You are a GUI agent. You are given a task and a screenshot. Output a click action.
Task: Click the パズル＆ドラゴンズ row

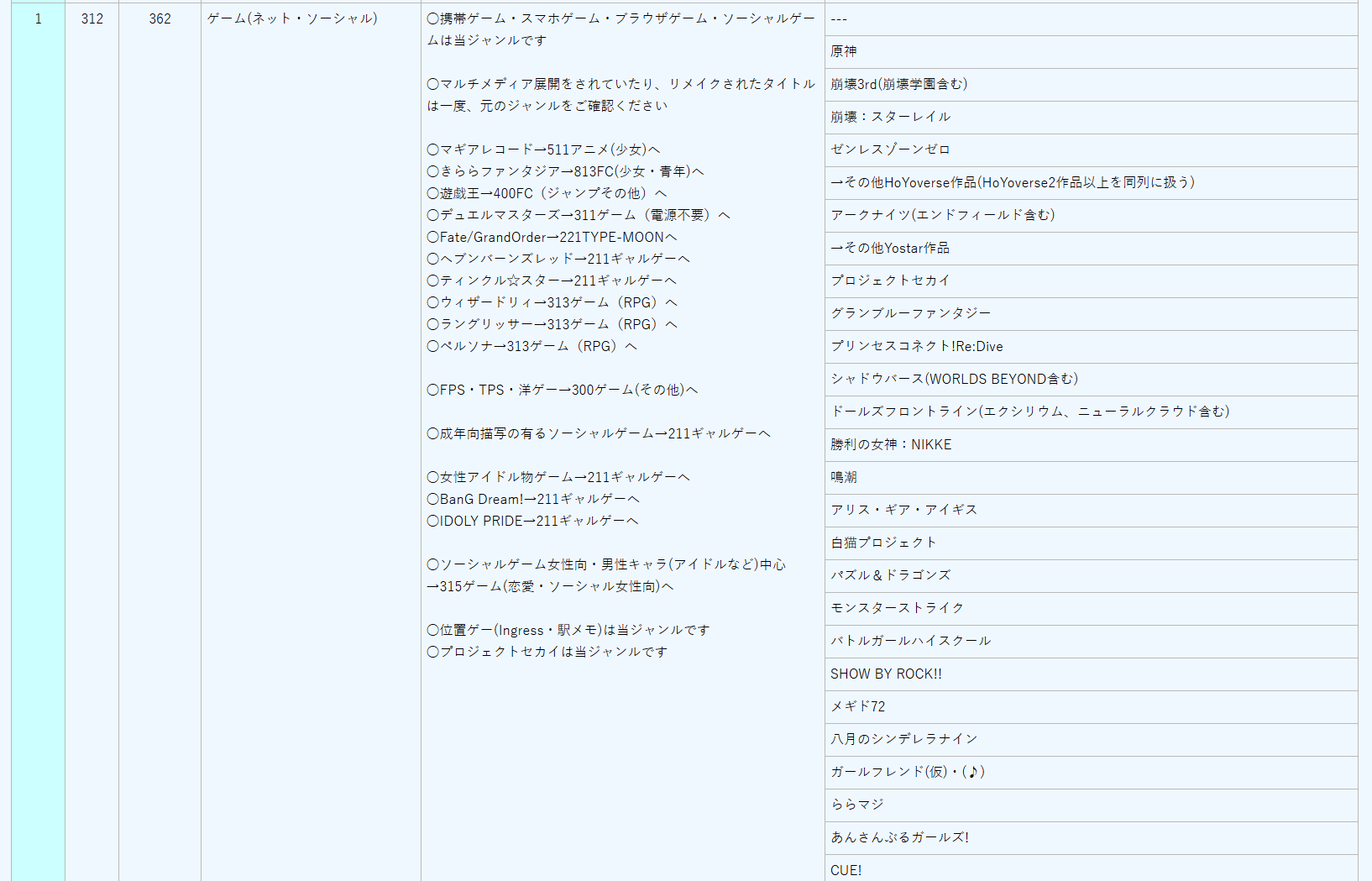(1091, 575)
